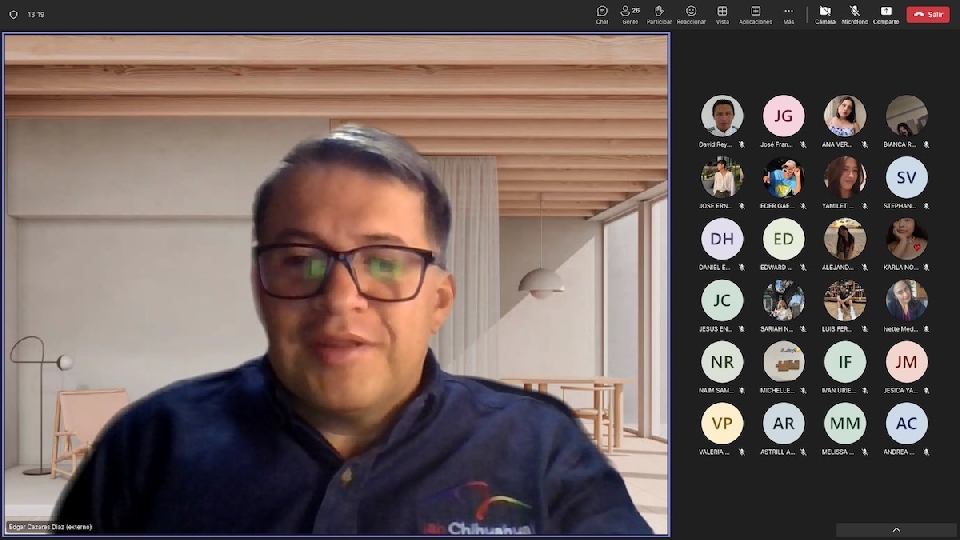The image size is (960, 540).
Task: Click the shield security icon at top left
Action: coord(13,14)
